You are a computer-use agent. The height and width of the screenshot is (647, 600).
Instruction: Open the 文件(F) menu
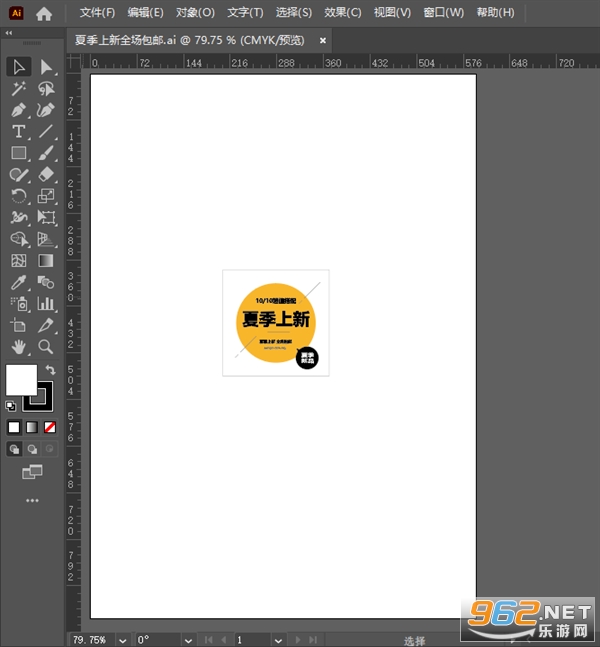click(x=97, y=13)
